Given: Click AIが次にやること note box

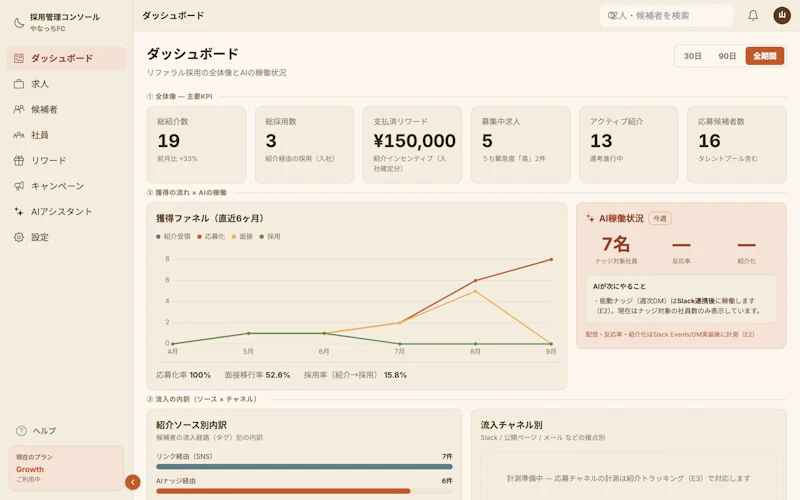Looking at the screenshot, I should click(681, 299).
